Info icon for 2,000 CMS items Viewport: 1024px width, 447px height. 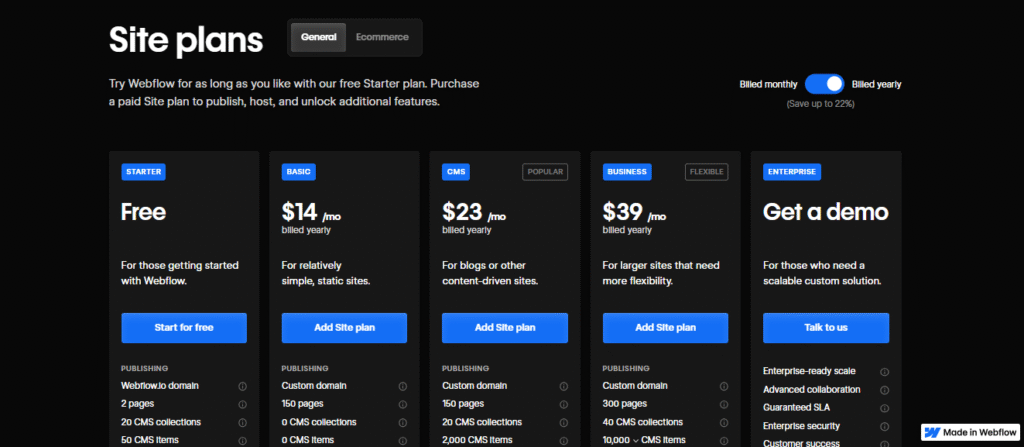(x=563, y=441)
